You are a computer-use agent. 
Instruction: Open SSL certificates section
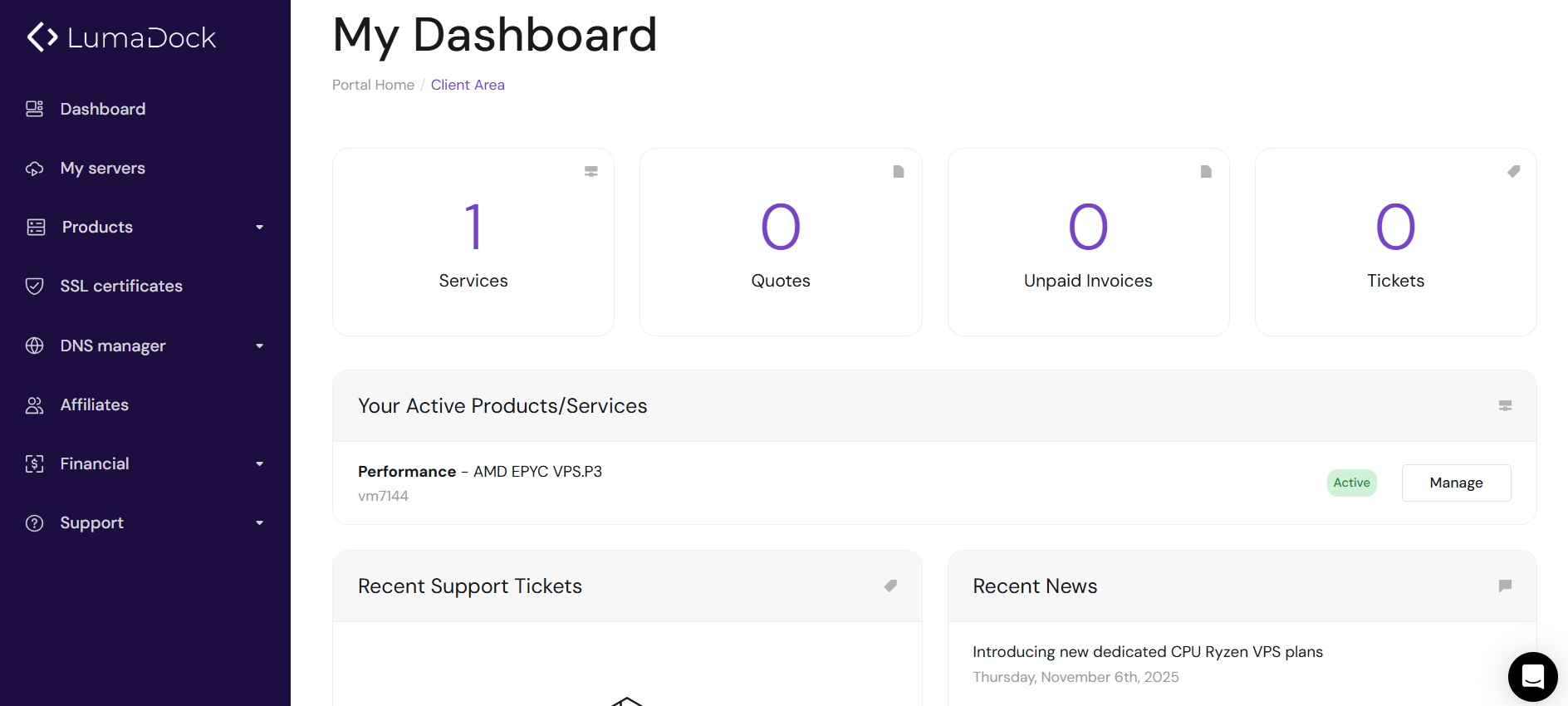(121, 287)
